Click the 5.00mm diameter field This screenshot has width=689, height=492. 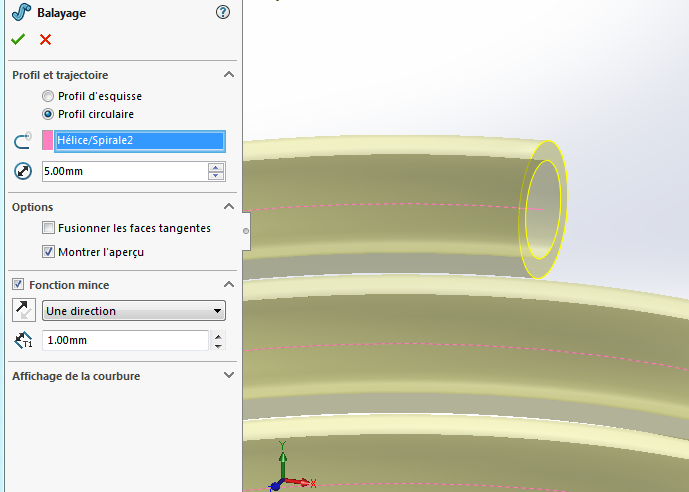pos(125,171)
